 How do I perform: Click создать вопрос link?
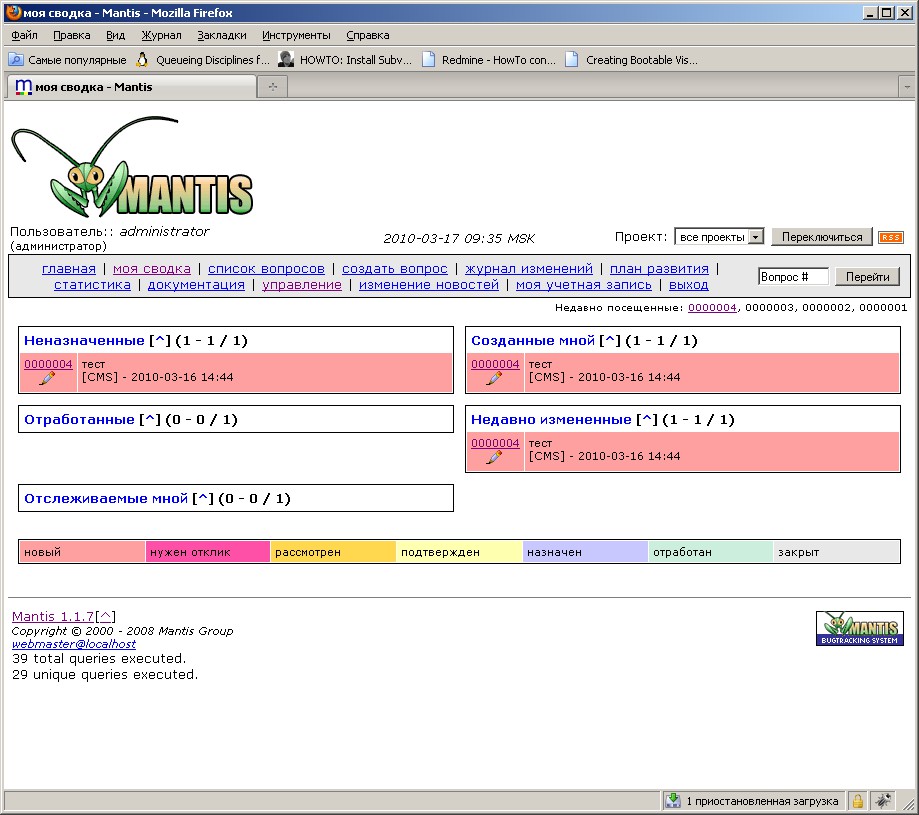394,268
